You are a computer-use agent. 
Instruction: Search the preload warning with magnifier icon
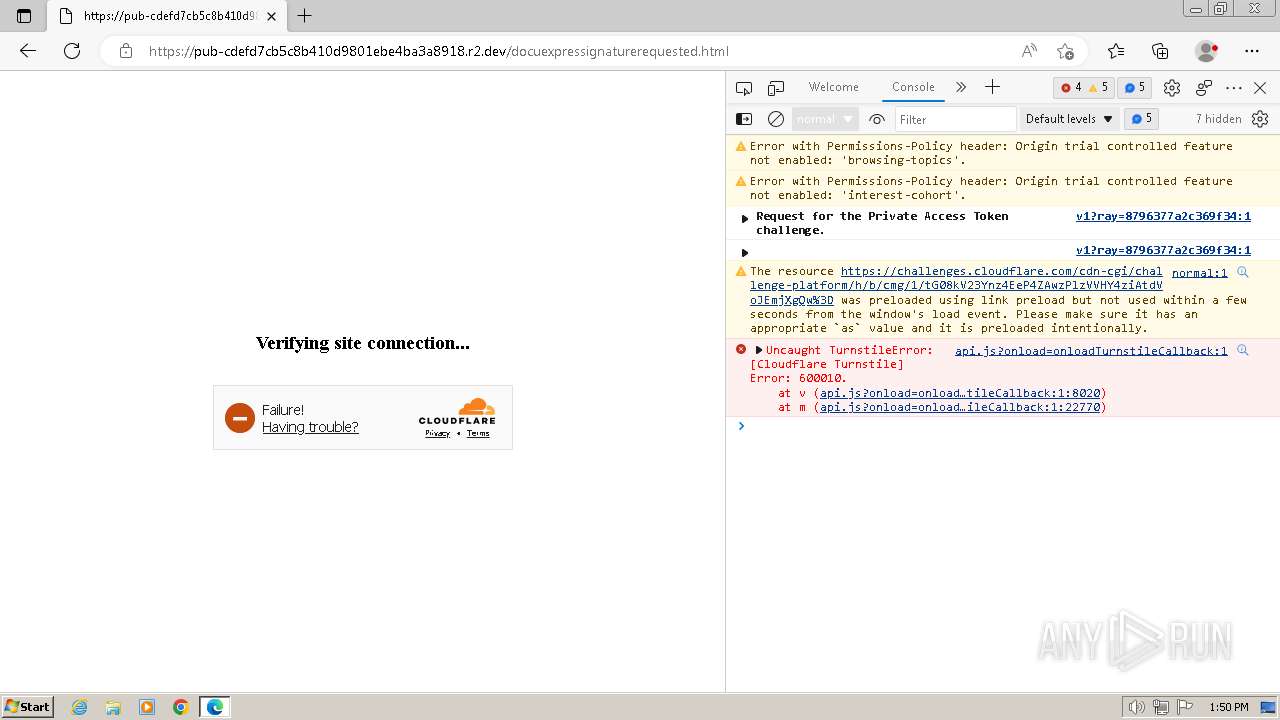[x=1243, y=272]
